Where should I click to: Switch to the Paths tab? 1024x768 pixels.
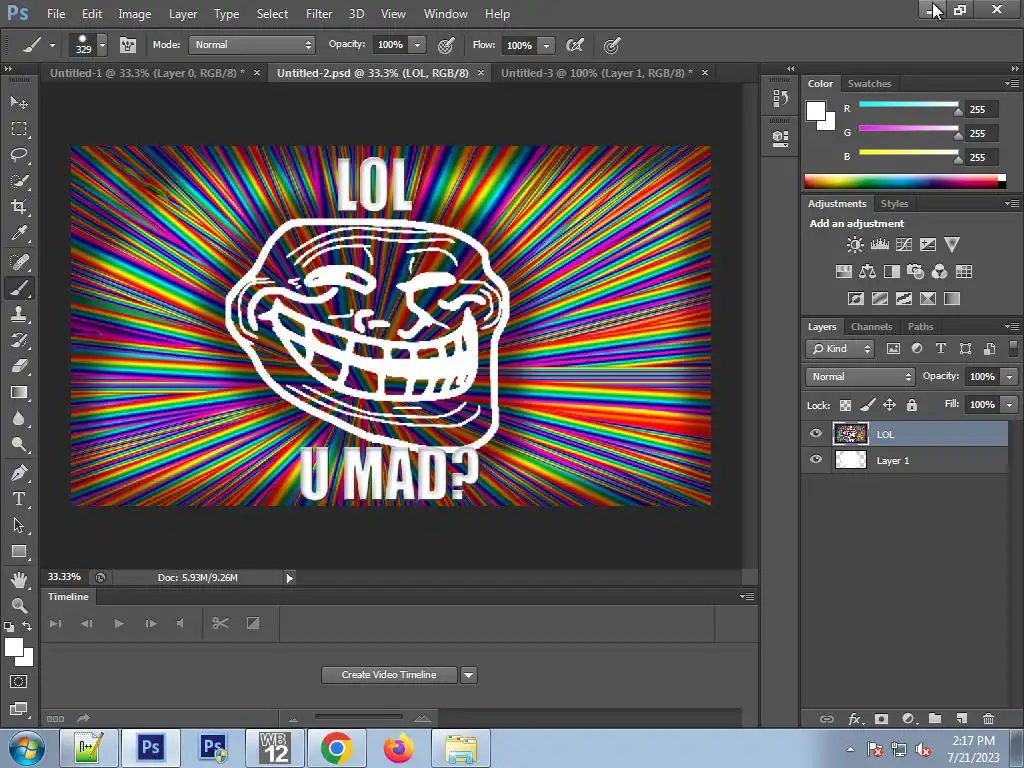click(x=920, y=327)
